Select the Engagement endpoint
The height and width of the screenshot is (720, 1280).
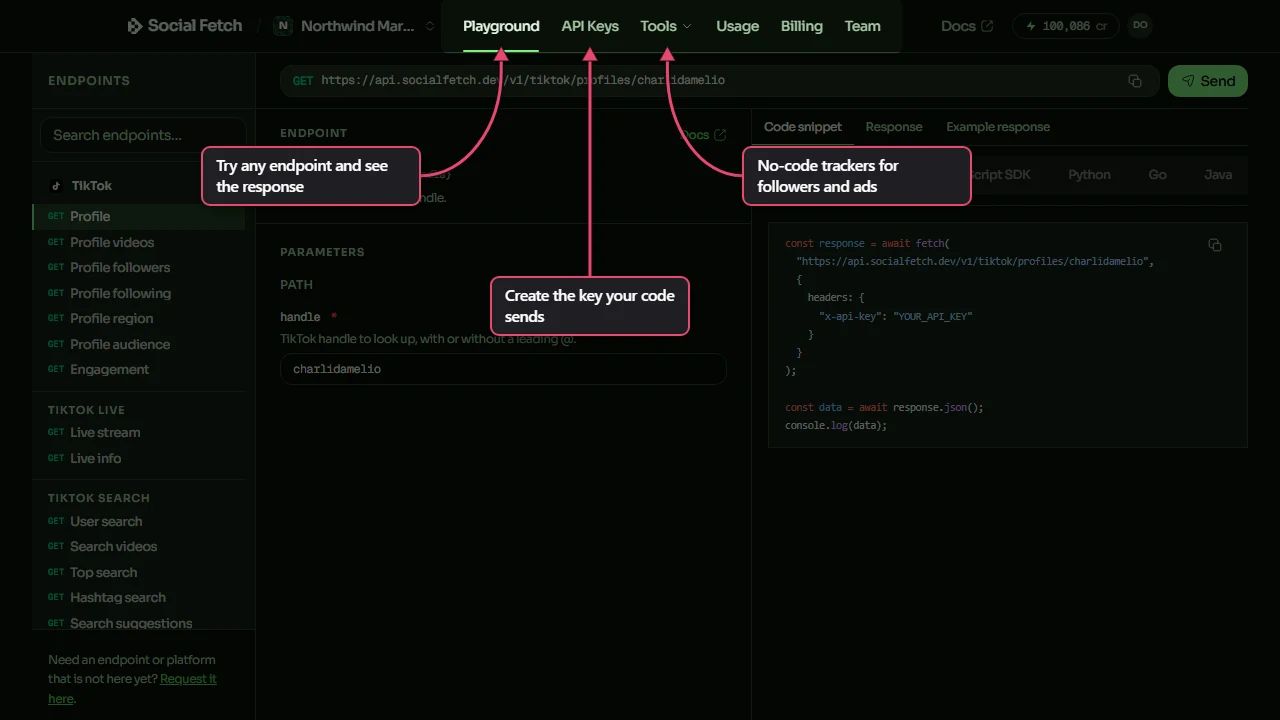point(139,369)
